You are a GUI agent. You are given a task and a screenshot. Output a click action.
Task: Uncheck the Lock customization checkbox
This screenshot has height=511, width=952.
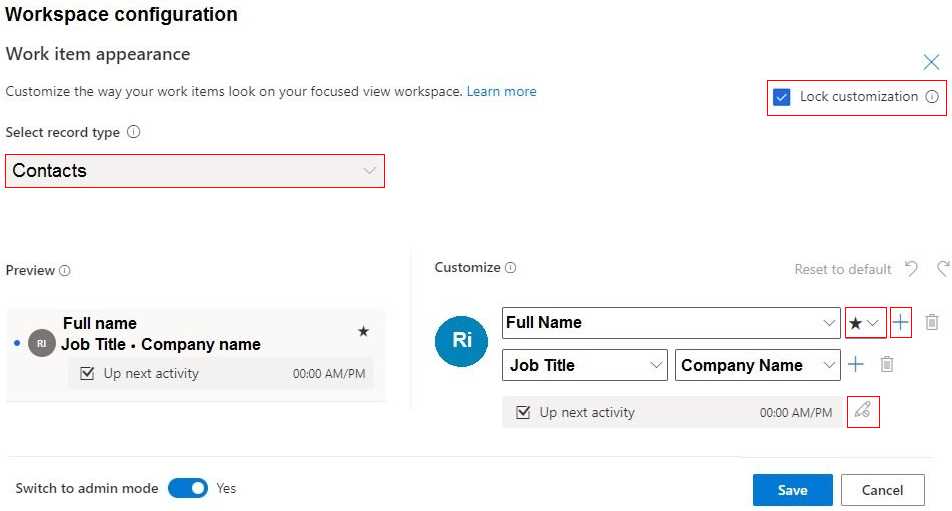(x=782, y=97)
